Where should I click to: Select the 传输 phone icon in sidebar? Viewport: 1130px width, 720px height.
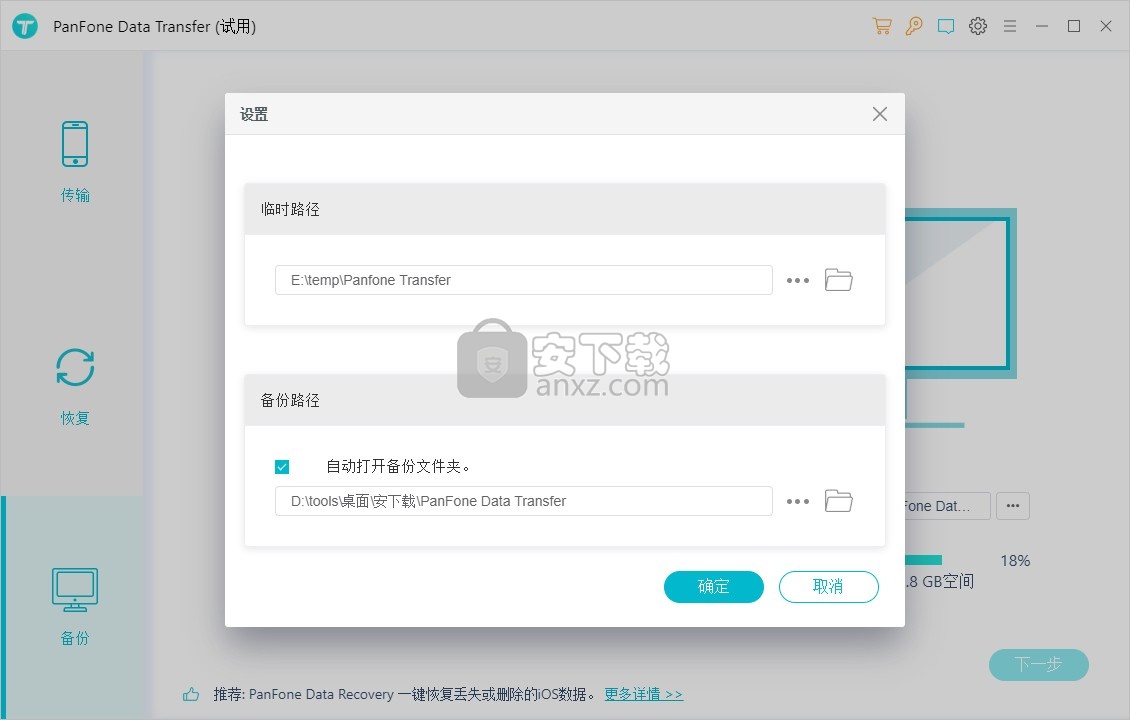(x=75, y=144)
